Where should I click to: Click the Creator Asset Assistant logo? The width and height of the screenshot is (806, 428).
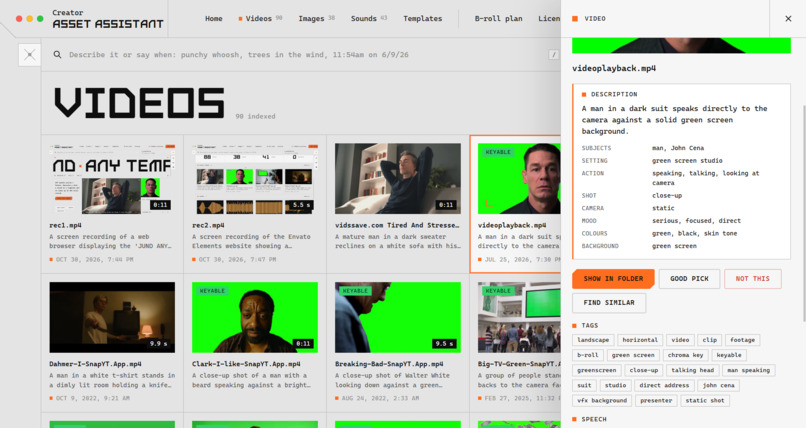click(107, 19)
